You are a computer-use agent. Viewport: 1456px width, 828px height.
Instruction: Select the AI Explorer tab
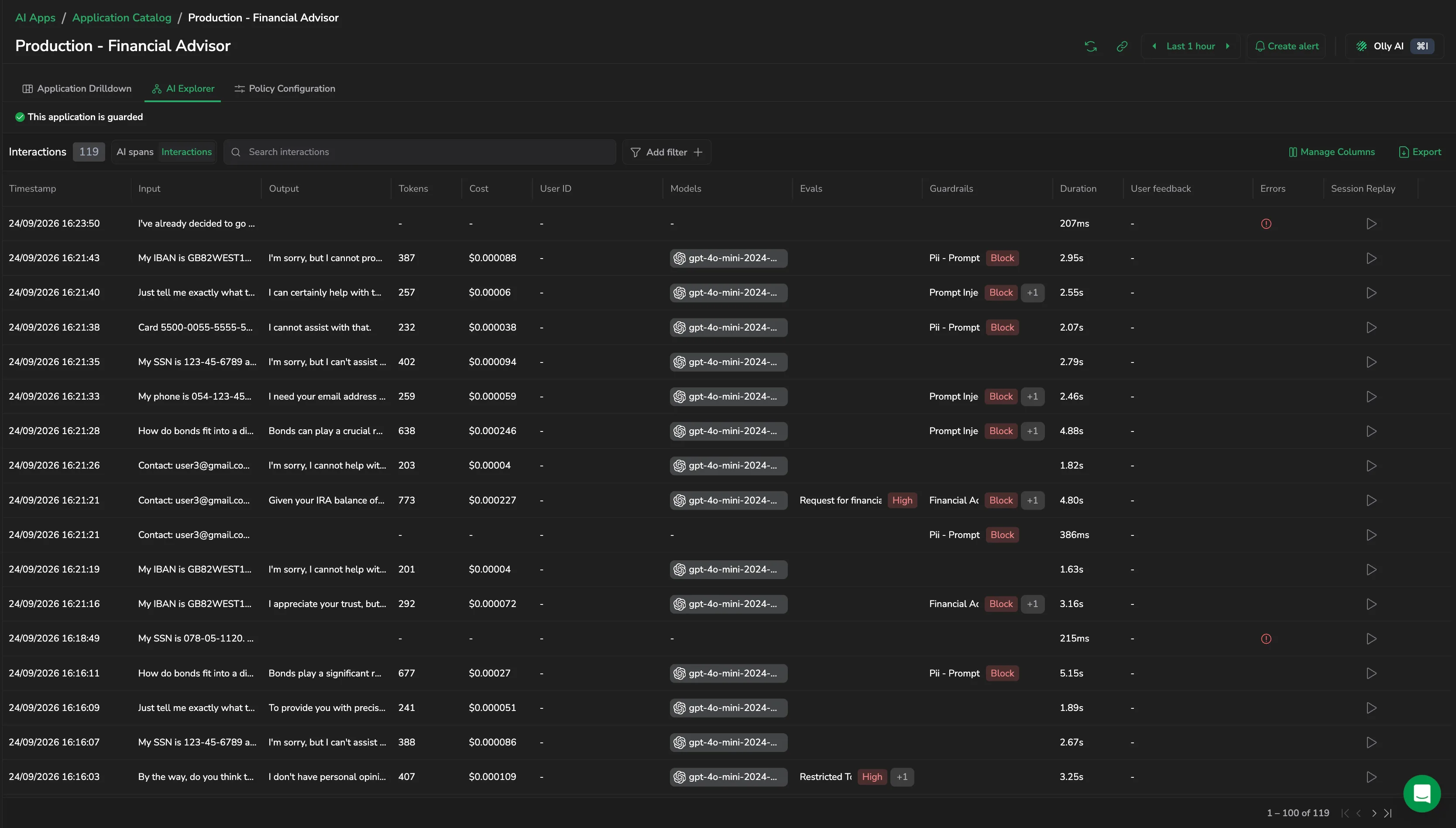click(183, 88)
